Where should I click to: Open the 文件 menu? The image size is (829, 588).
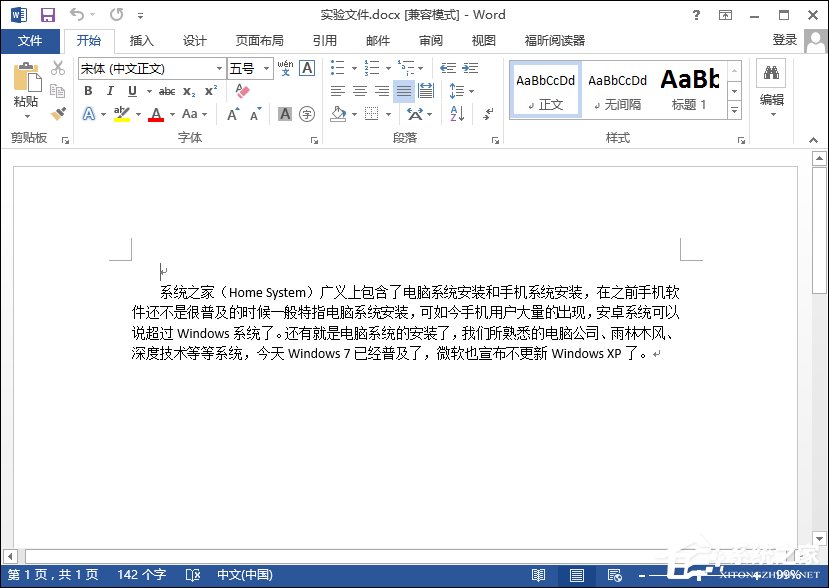(x=31, y=41)
